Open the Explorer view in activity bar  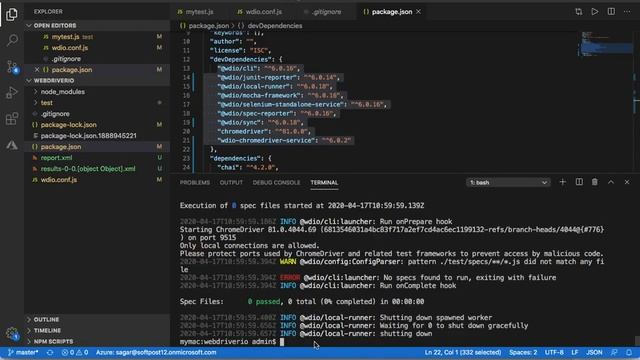(12, 14)
